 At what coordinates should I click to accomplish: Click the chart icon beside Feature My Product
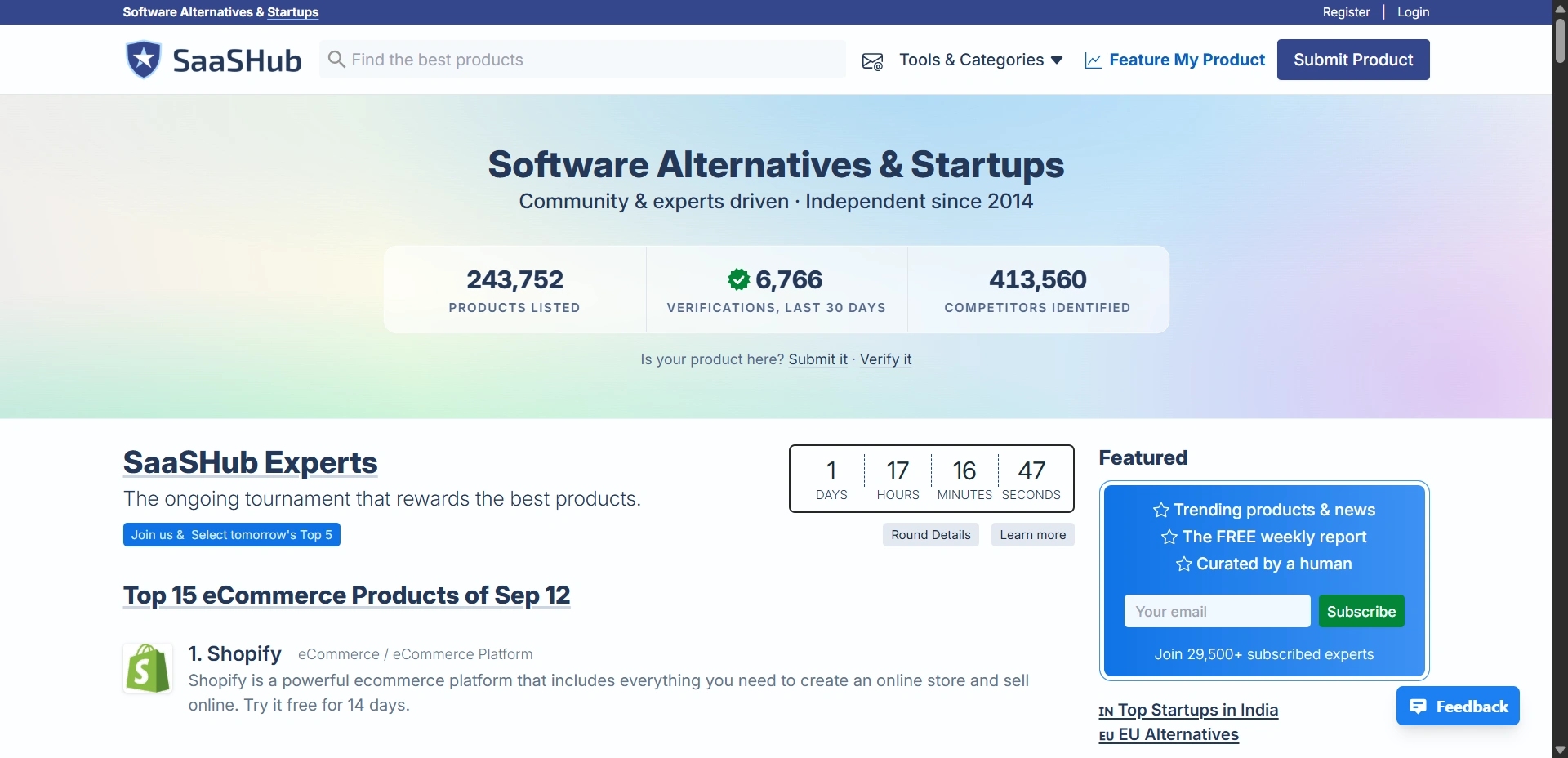click(1093, 60)
